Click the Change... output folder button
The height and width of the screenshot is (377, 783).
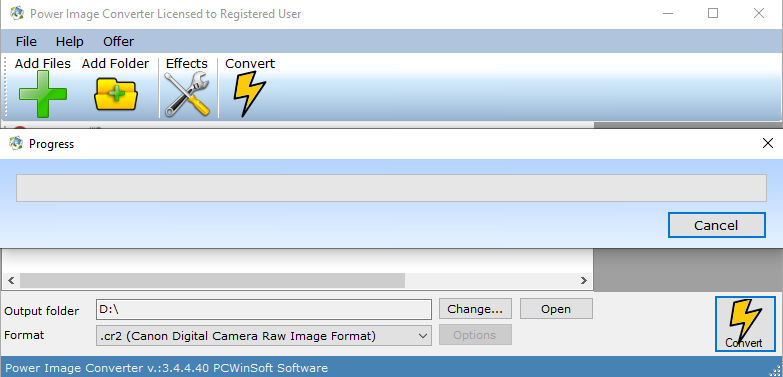click(x=475, y=309)
